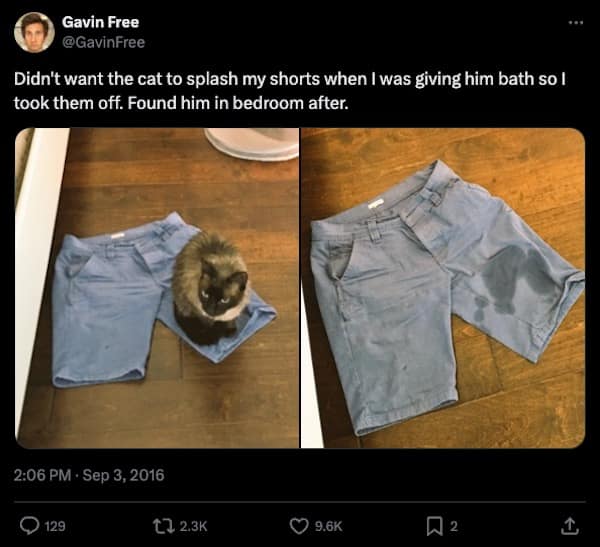Click the tweet text about the cat bath
The image size is (600, 547).
click(x=290, y=91)
